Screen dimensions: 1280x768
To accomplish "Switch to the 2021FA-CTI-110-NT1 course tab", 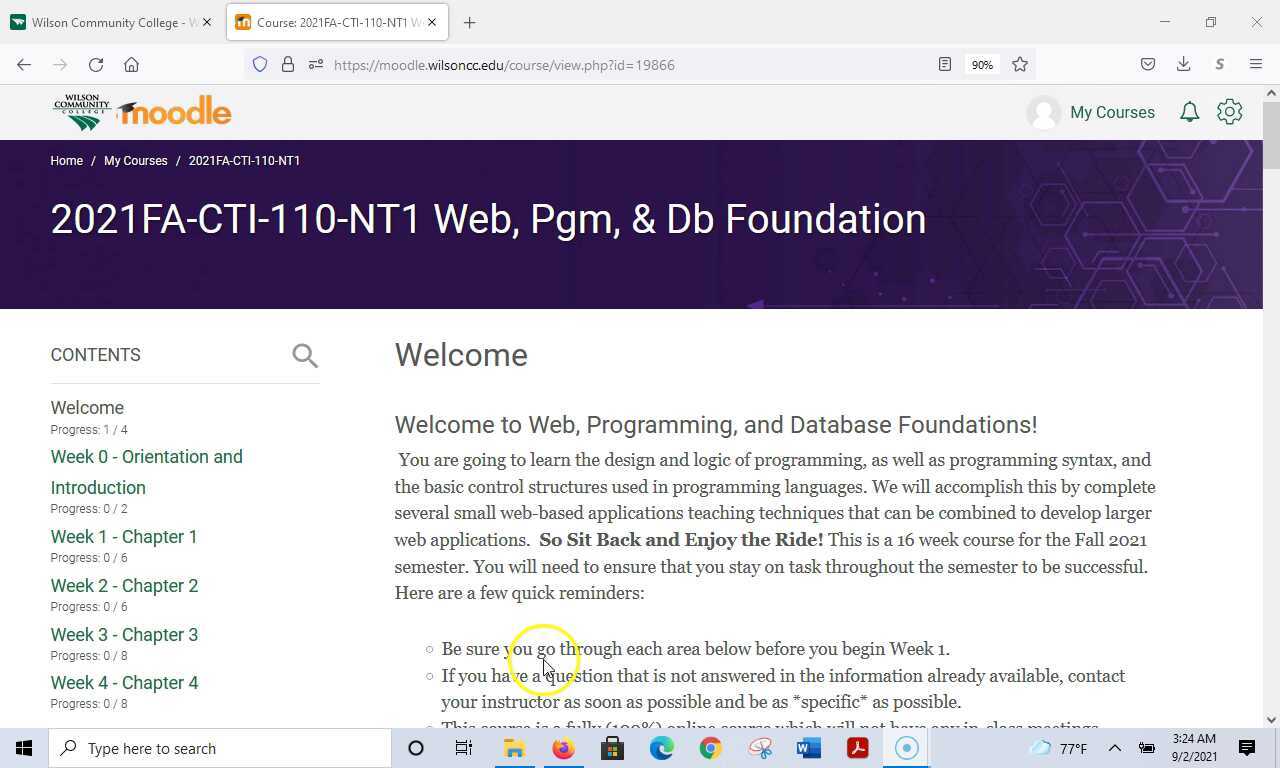I will [330, 22].
